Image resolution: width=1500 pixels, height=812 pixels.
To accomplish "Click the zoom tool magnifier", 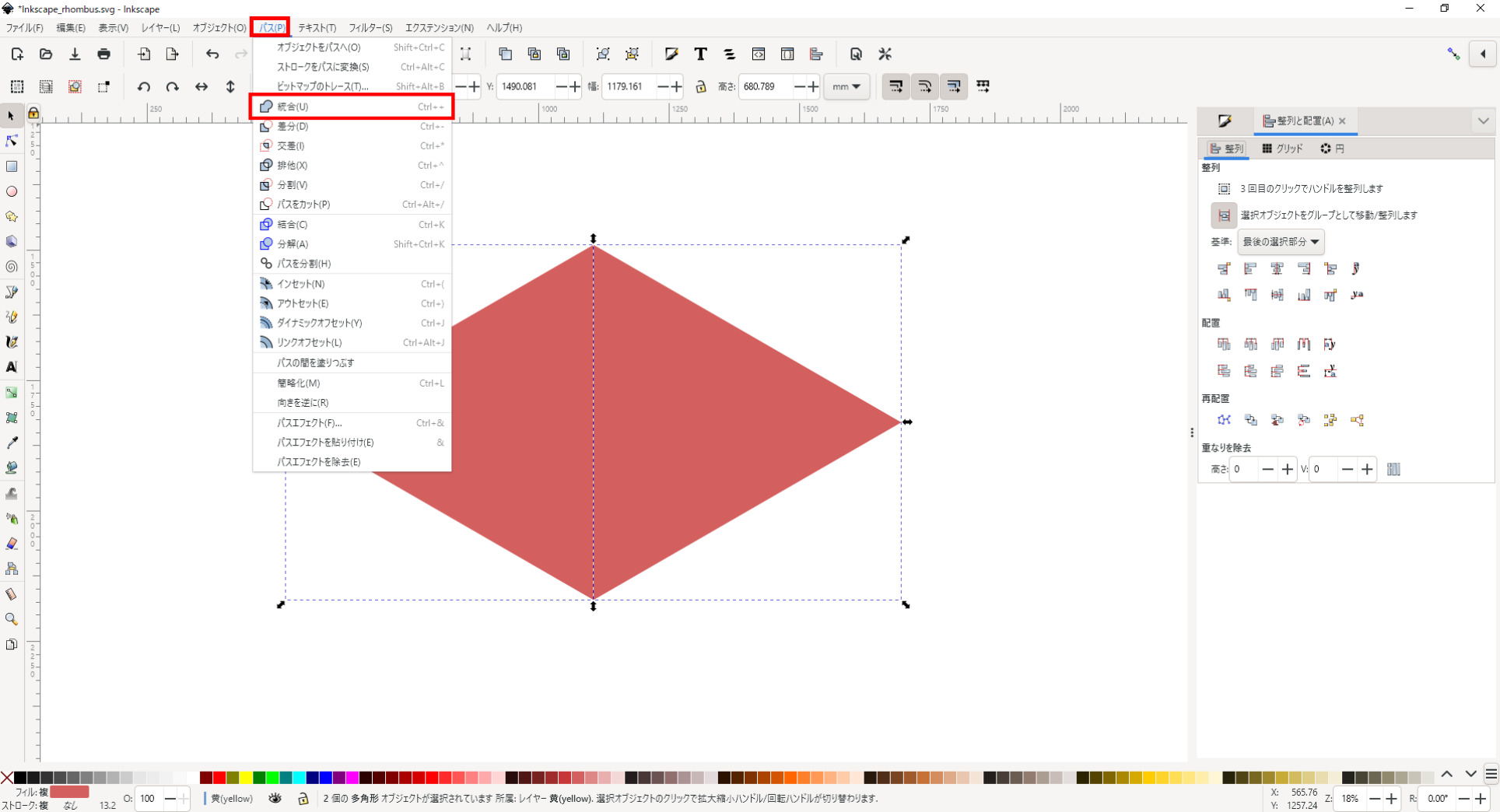I will (12, 619).
